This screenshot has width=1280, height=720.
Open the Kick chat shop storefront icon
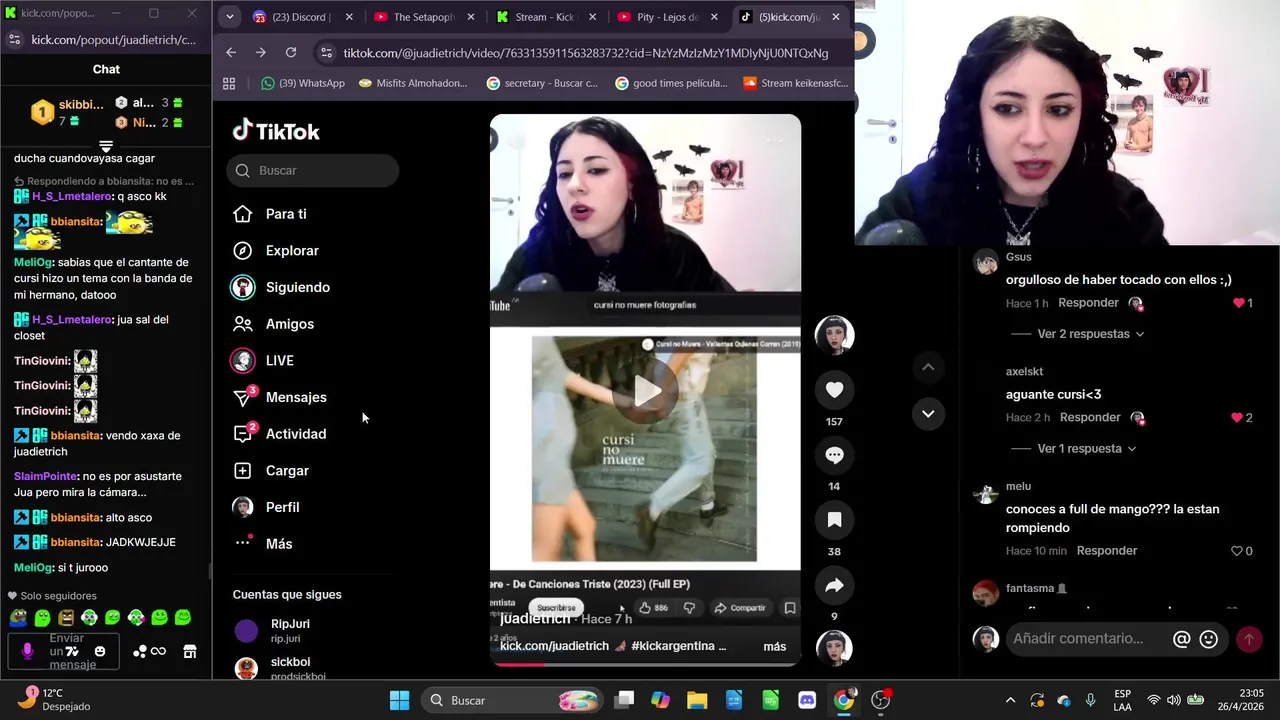coord(190,652)
